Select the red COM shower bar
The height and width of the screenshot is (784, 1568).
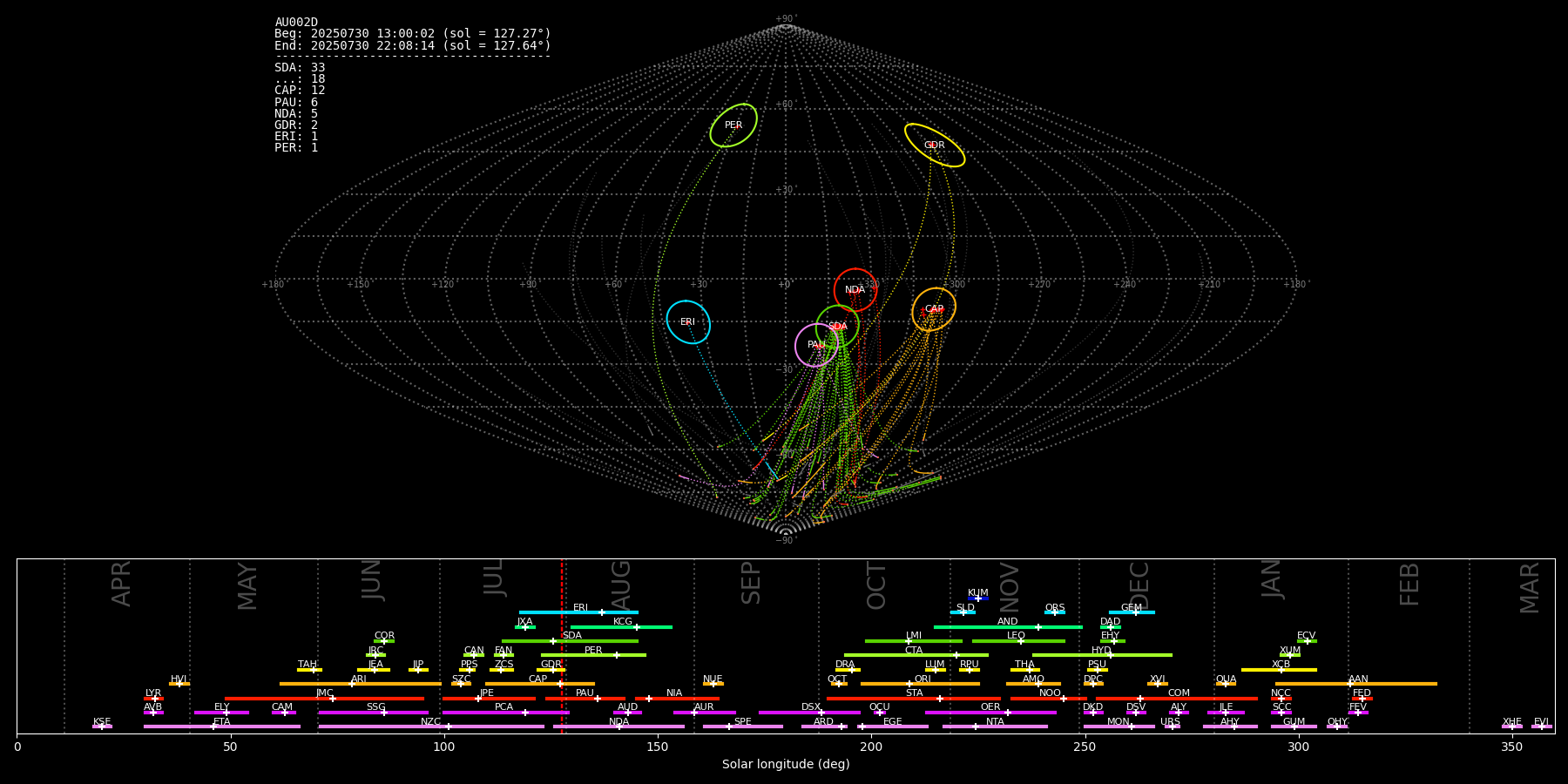(x=1177, y=699)
